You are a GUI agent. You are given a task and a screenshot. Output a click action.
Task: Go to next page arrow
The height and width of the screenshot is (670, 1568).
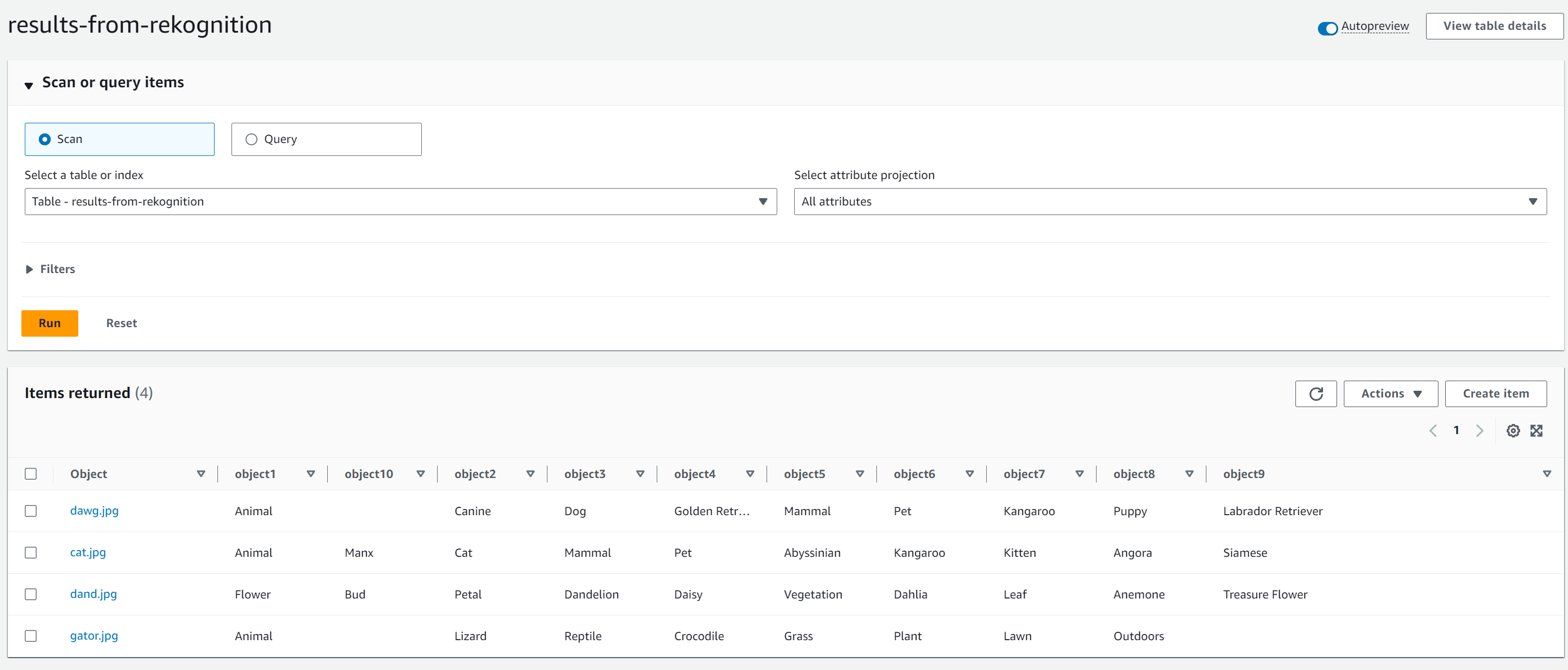point(1479,431)
